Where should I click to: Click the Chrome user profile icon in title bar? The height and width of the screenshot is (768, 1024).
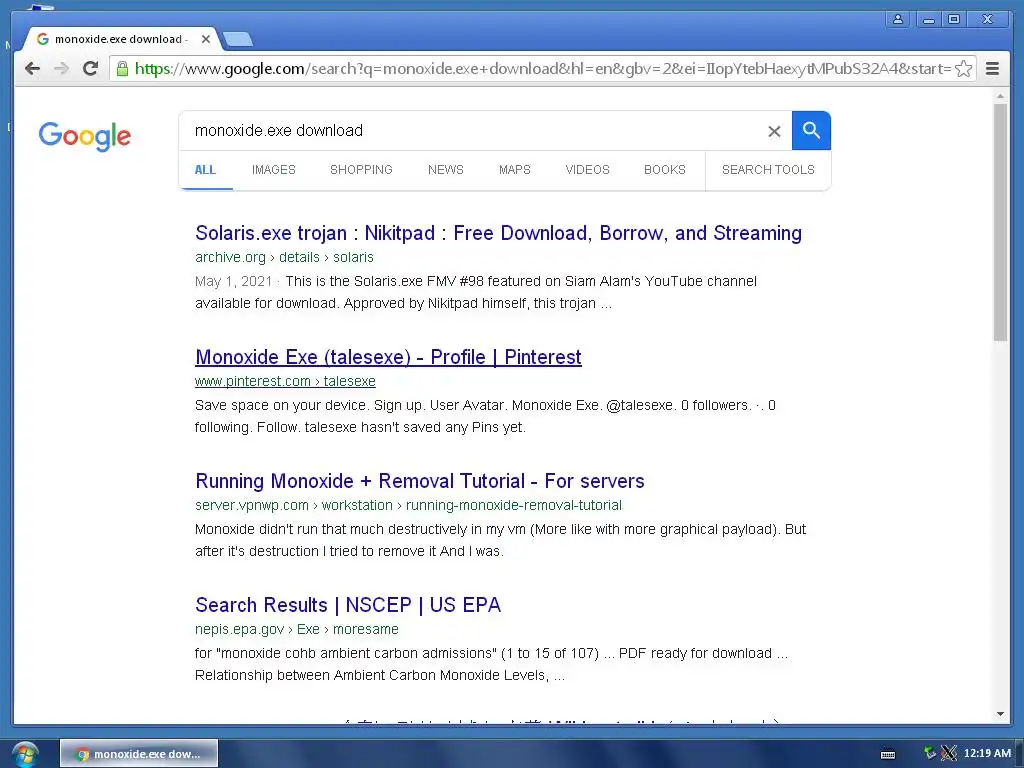[x=898, y=20]
